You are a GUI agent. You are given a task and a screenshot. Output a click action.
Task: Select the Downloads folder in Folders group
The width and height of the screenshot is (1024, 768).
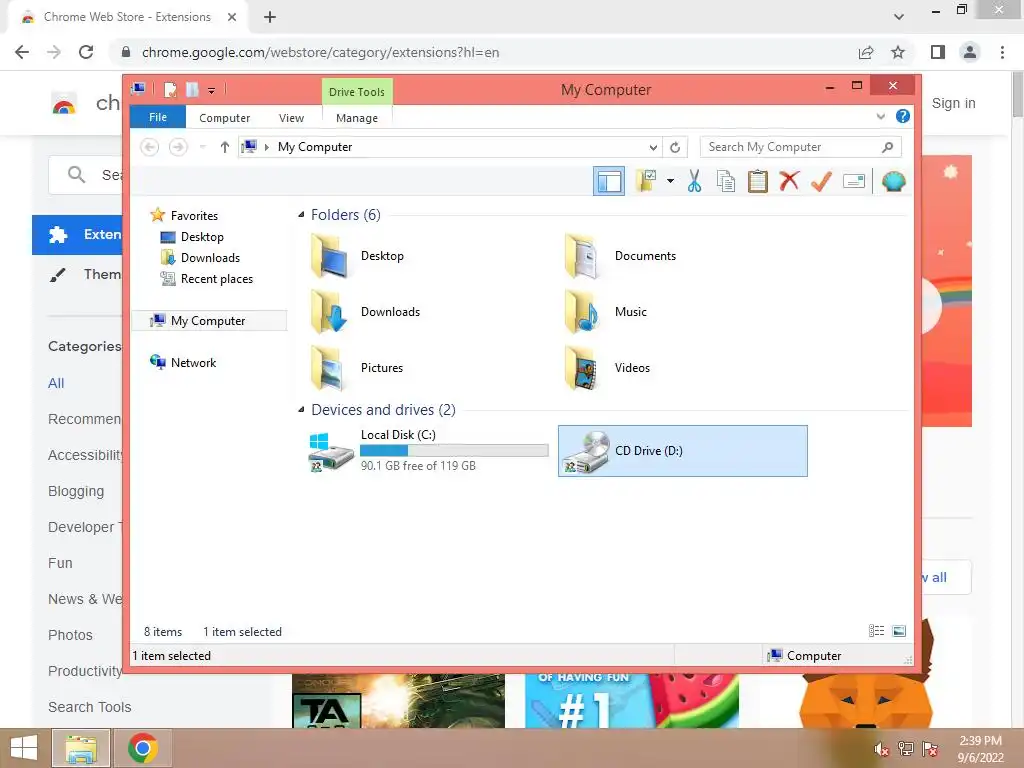tap(366, 312)
